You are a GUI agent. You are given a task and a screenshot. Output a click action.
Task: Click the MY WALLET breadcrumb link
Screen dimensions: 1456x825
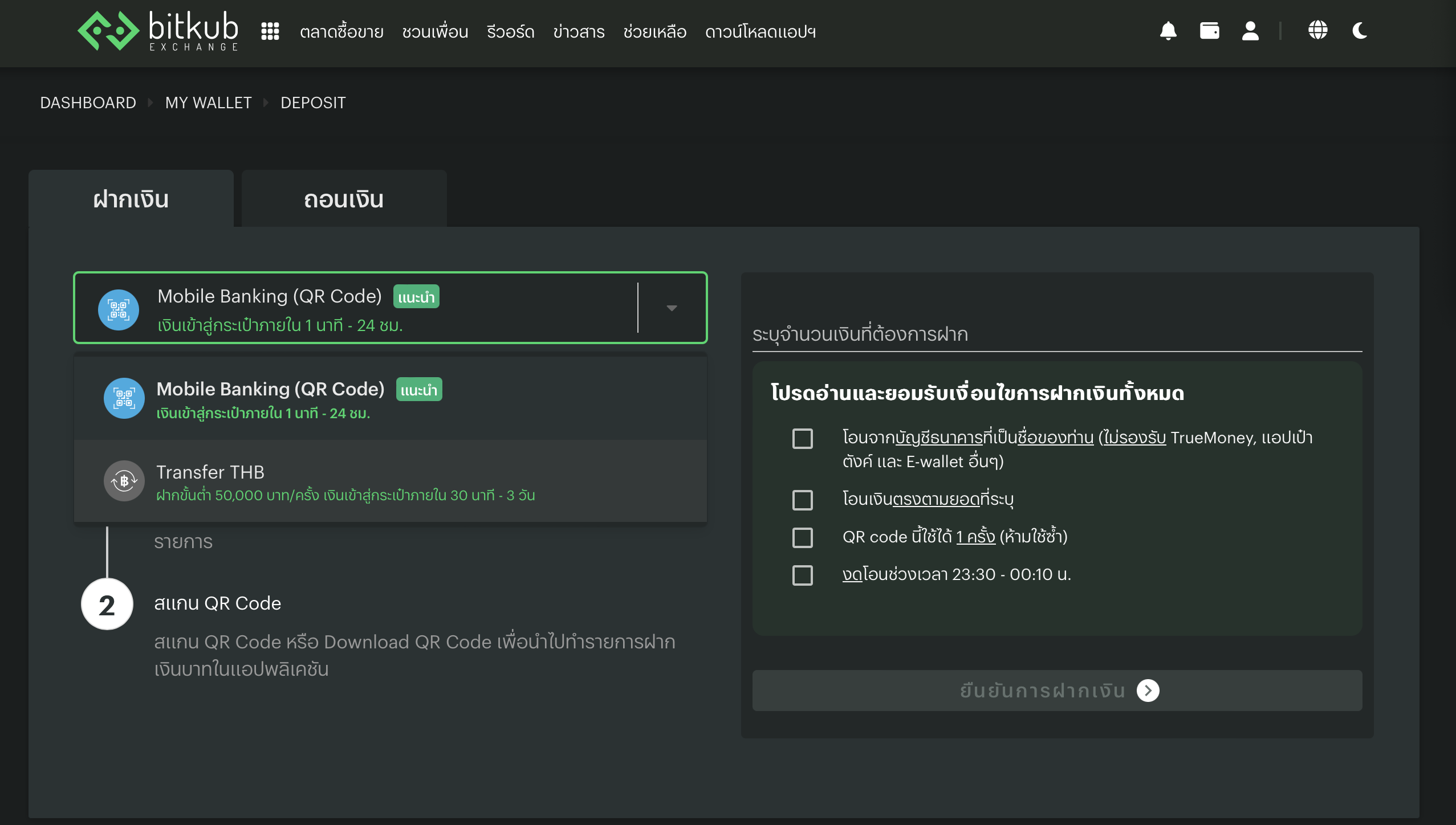(x=208, y=103)
